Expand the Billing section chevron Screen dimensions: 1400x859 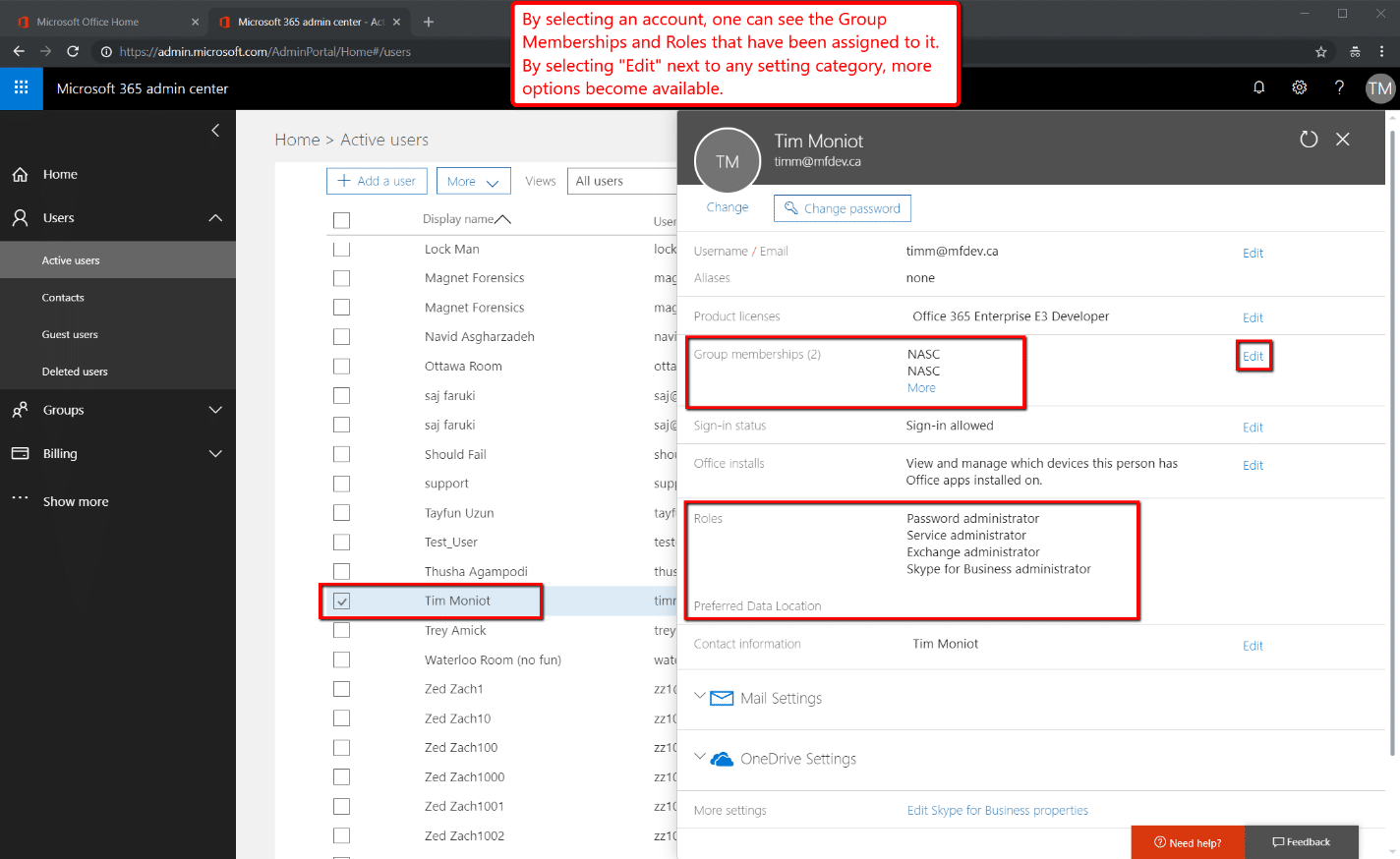coord(215,453)
